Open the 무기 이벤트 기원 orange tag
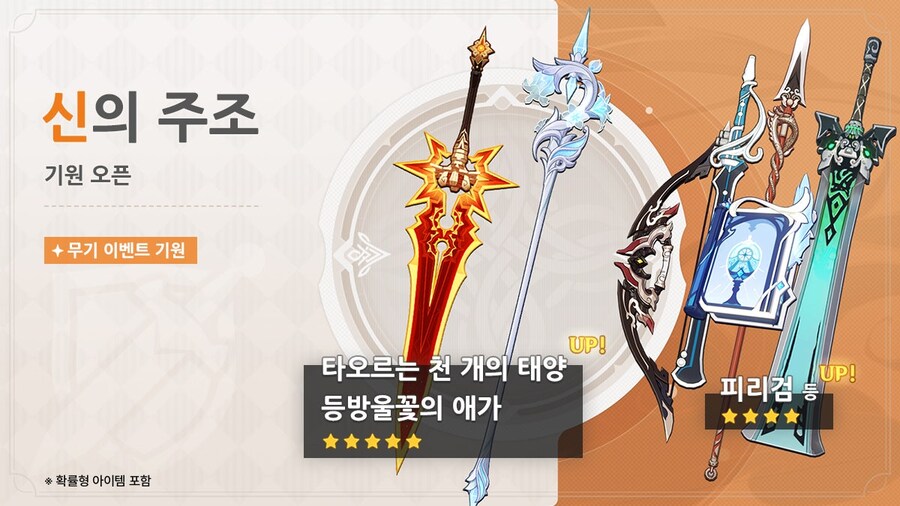 coord(121,250)
